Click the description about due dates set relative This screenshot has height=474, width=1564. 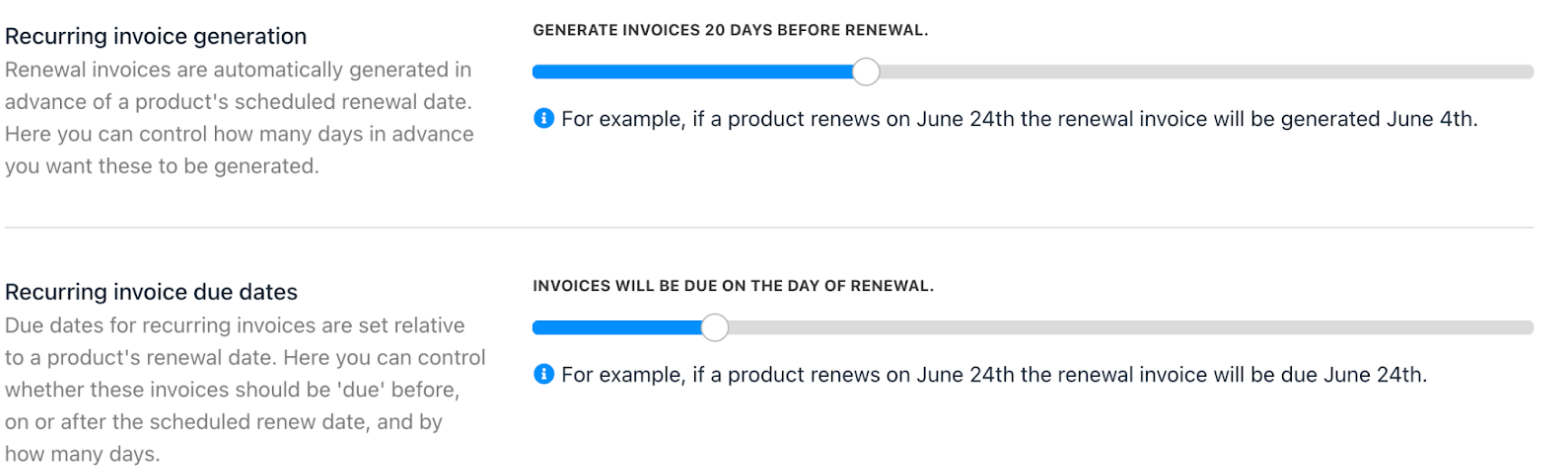click(x=246, y=391)
